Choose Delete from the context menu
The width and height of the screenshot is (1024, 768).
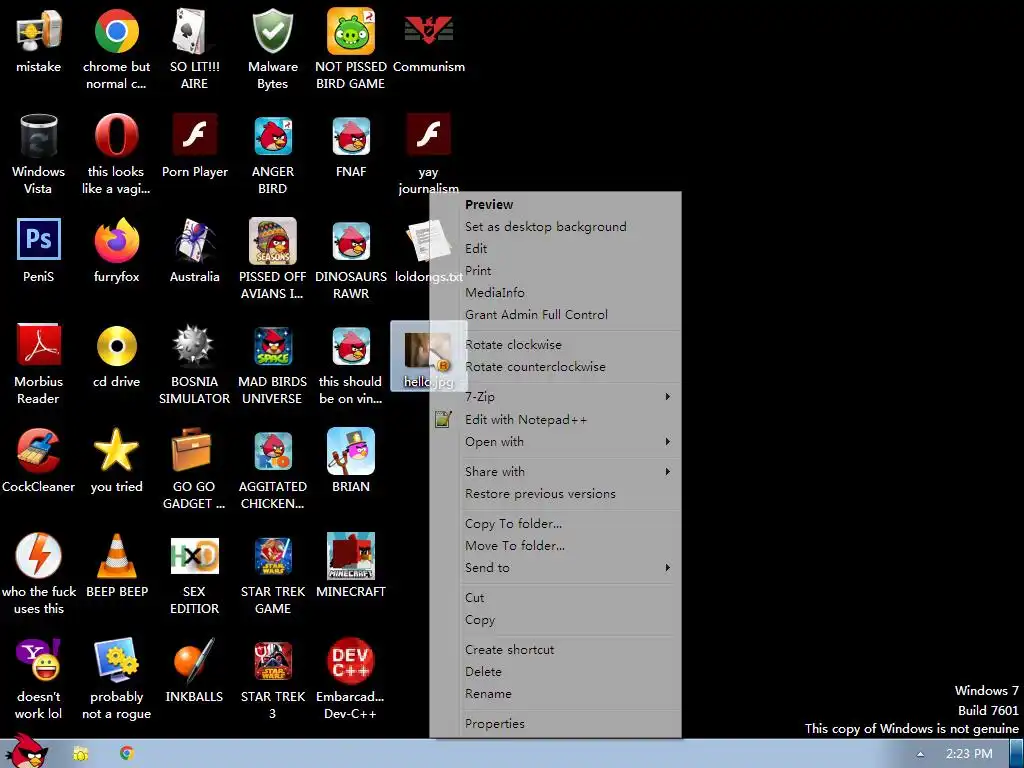coord(555,671)
